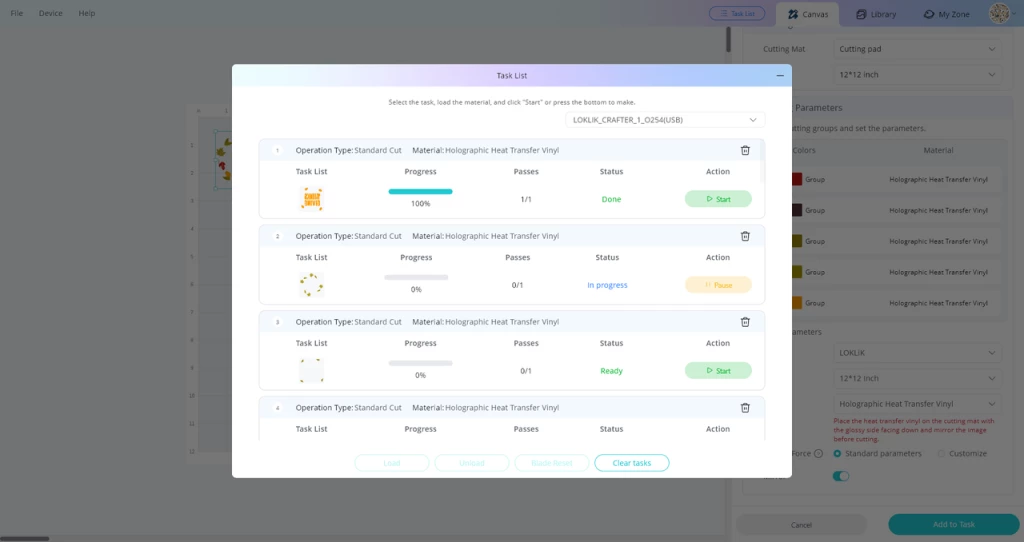Screen dimensions: 1024x542
Task: Click the Cancel button in parameters panel
Action: point(801,525)
